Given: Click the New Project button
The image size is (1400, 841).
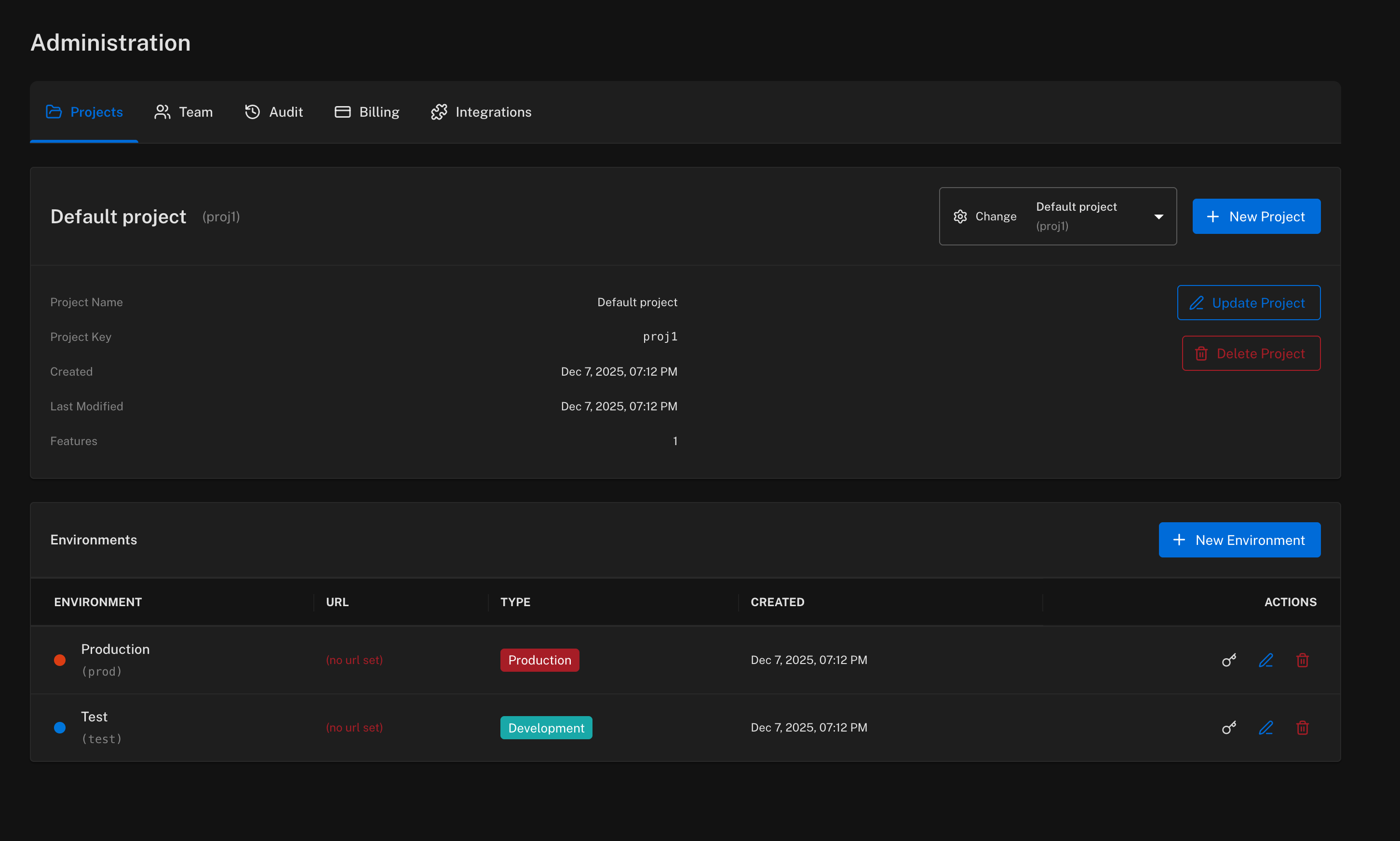Looking at the screenshot, I should [1256, 217].
